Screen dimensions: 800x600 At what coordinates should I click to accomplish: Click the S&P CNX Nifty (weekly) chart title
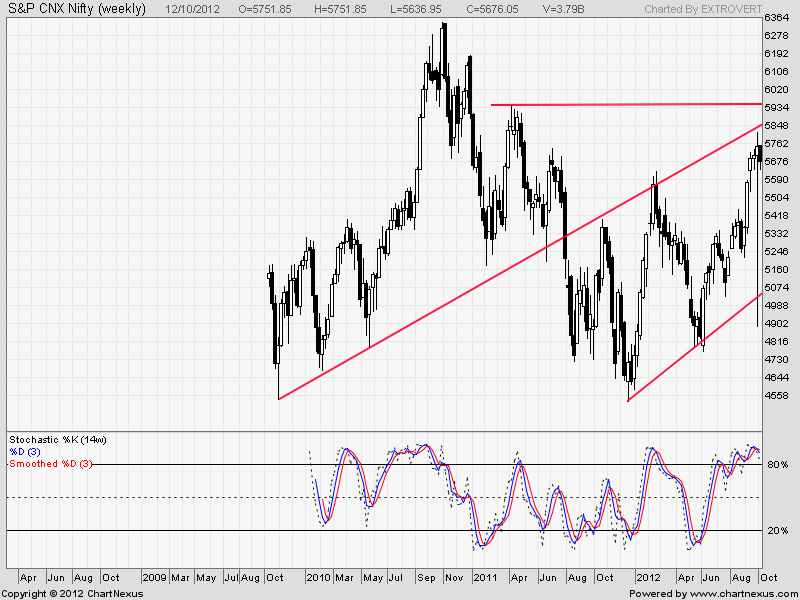75,9
